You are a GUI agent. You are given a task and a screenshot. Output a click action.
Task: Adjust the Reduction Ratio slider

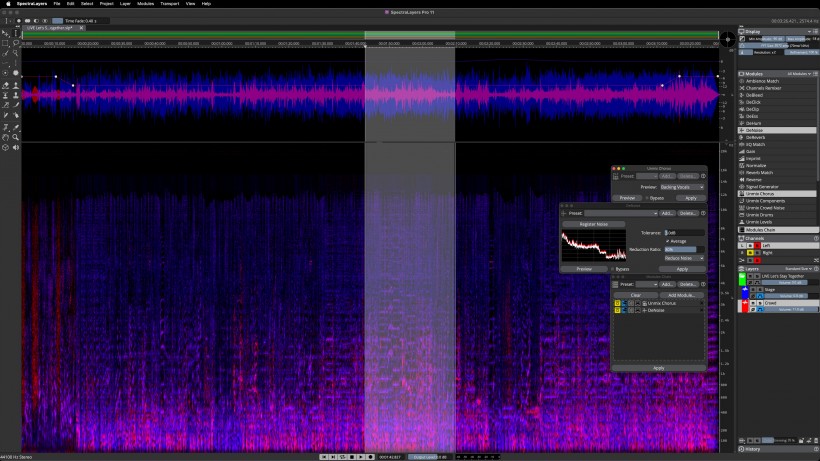point(684,250)
